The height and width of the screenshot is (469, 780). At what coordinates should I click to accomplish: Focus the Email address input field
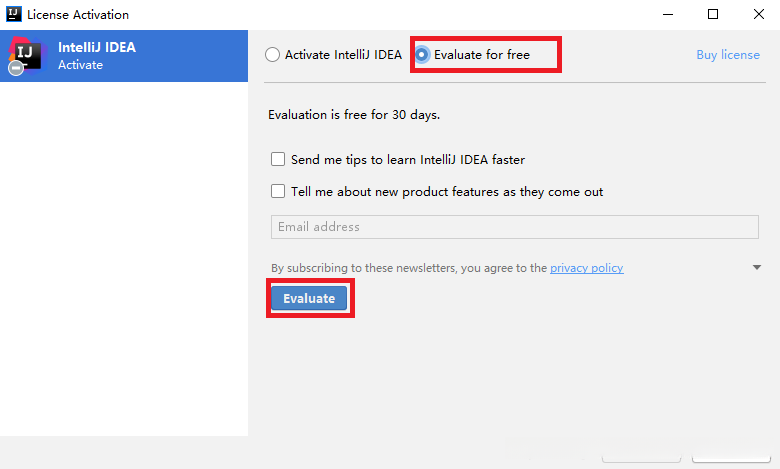[514, 227]
